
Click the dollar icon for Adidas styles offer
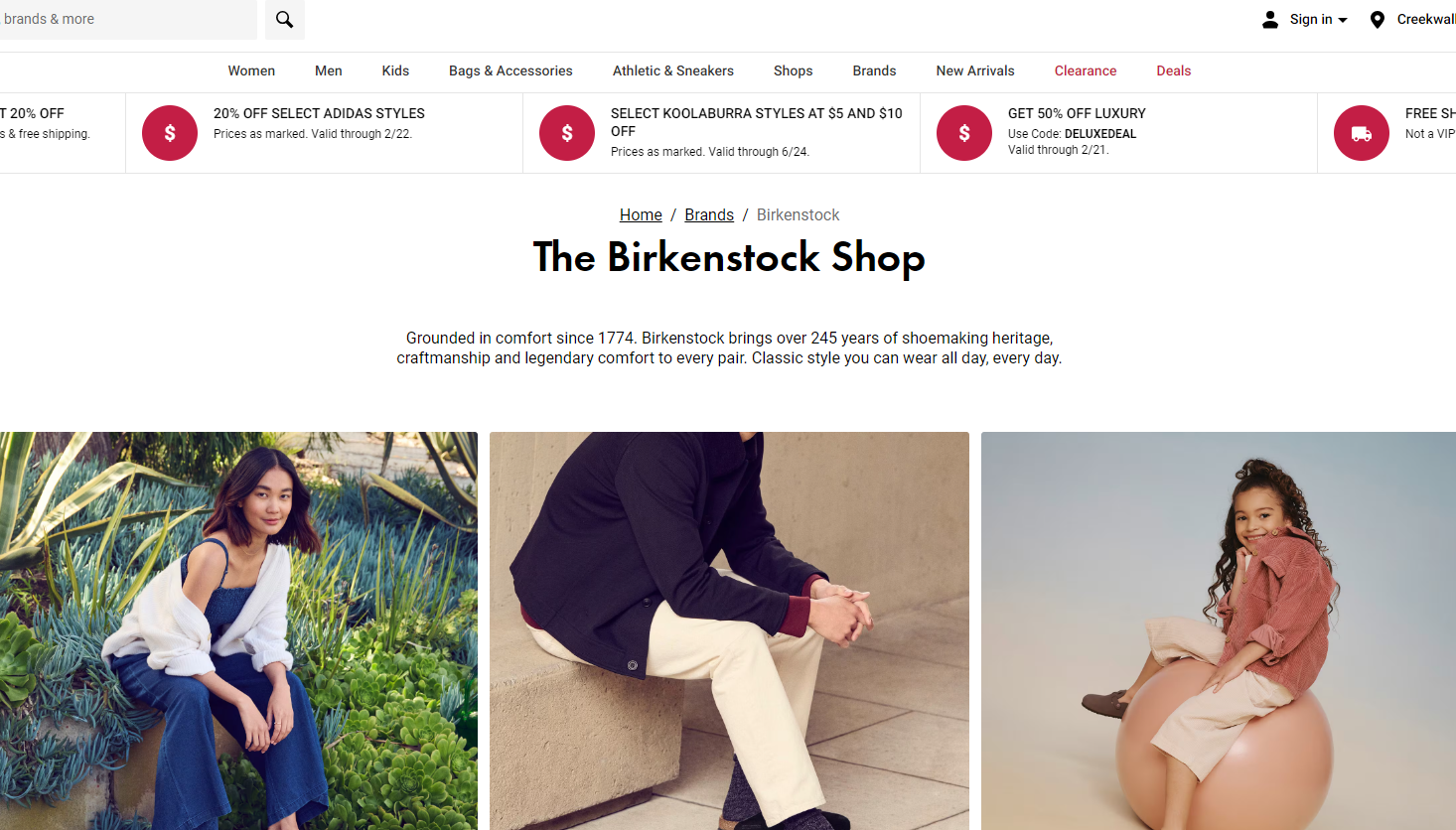(x=170, y=133)
